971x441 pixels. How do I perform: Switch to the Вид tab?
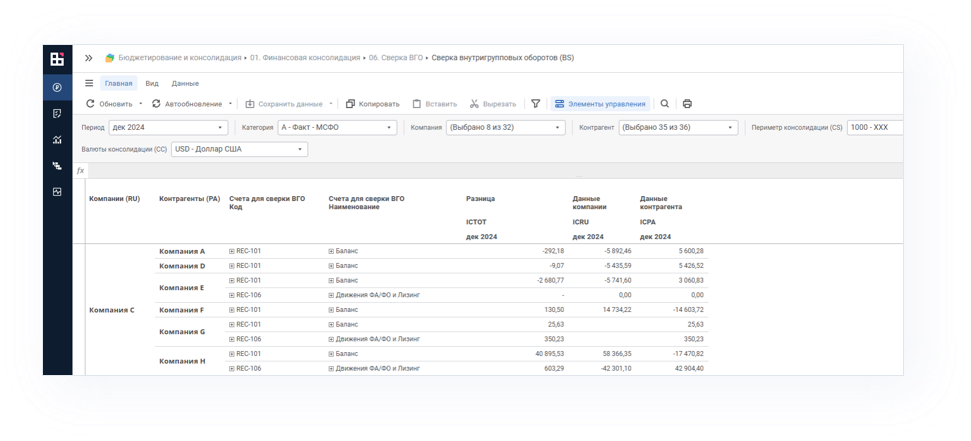pos(152,83)
